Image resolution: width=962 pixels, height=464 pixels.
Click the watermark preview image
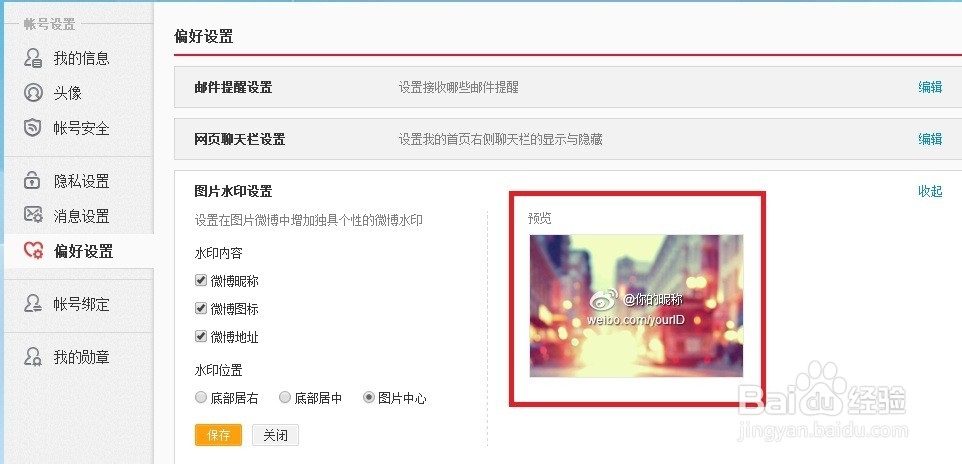coord(636,306)
